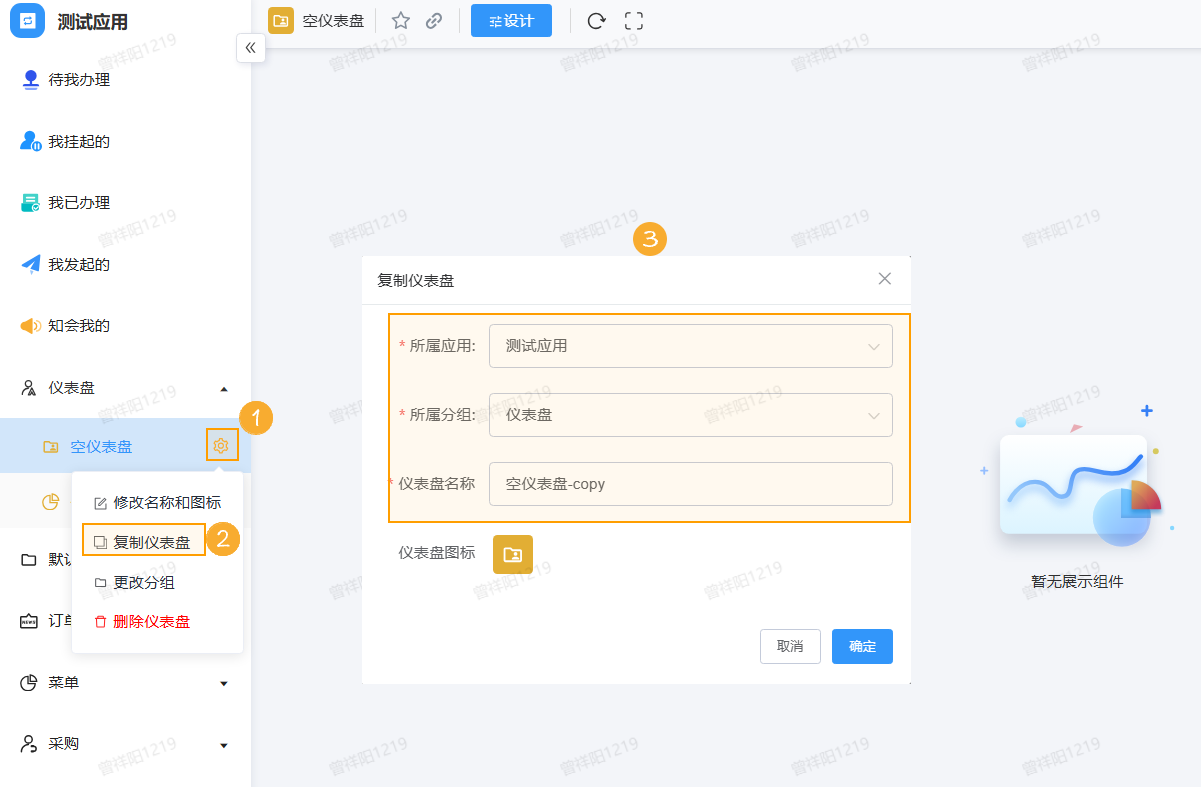Select the 待我办理 stamp icon in the sidebar

pyautogui.click(x=30, y=79)
